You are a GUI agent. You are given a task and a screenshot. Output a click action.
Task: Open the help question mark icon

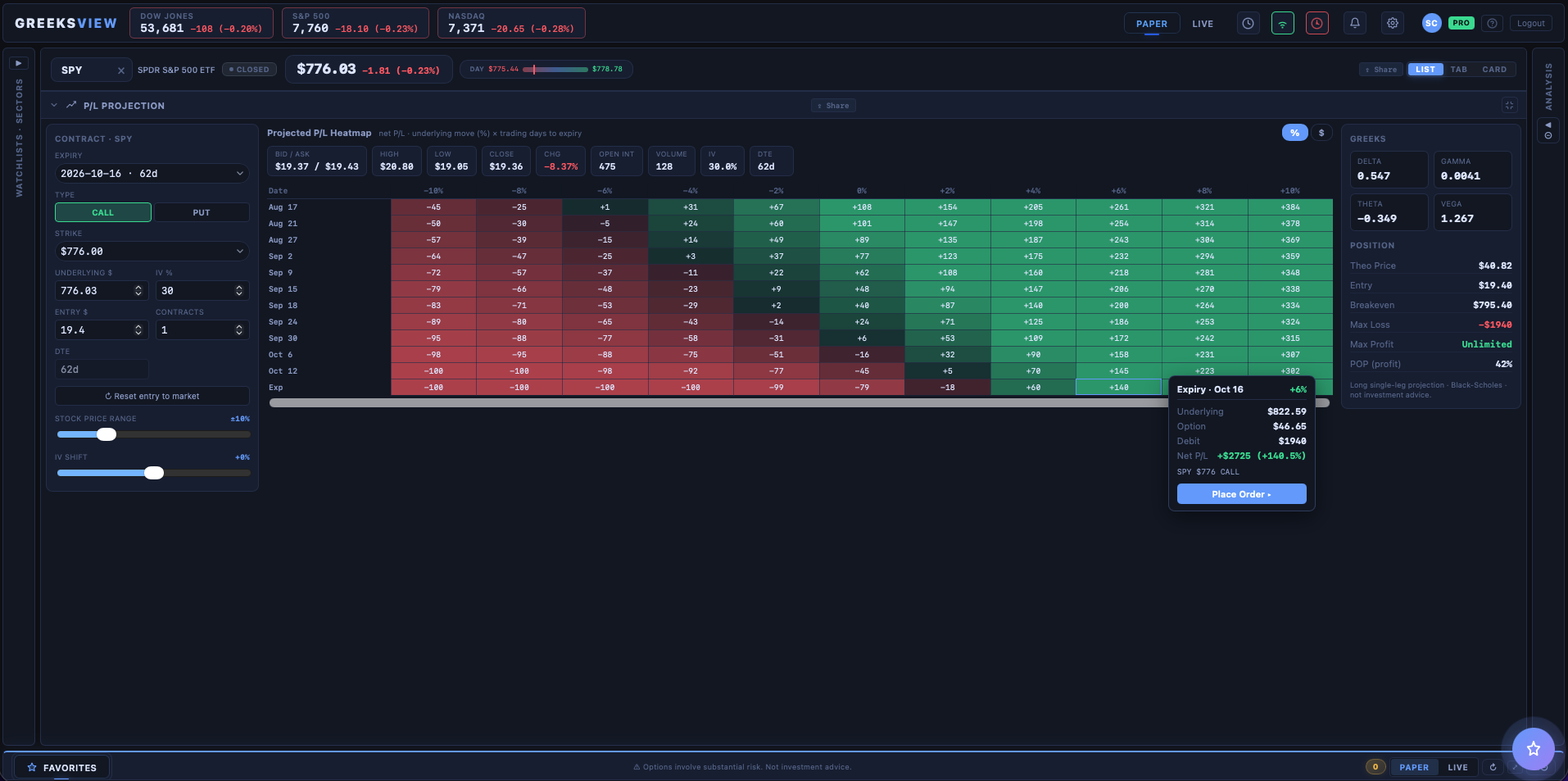point(1493,24)
